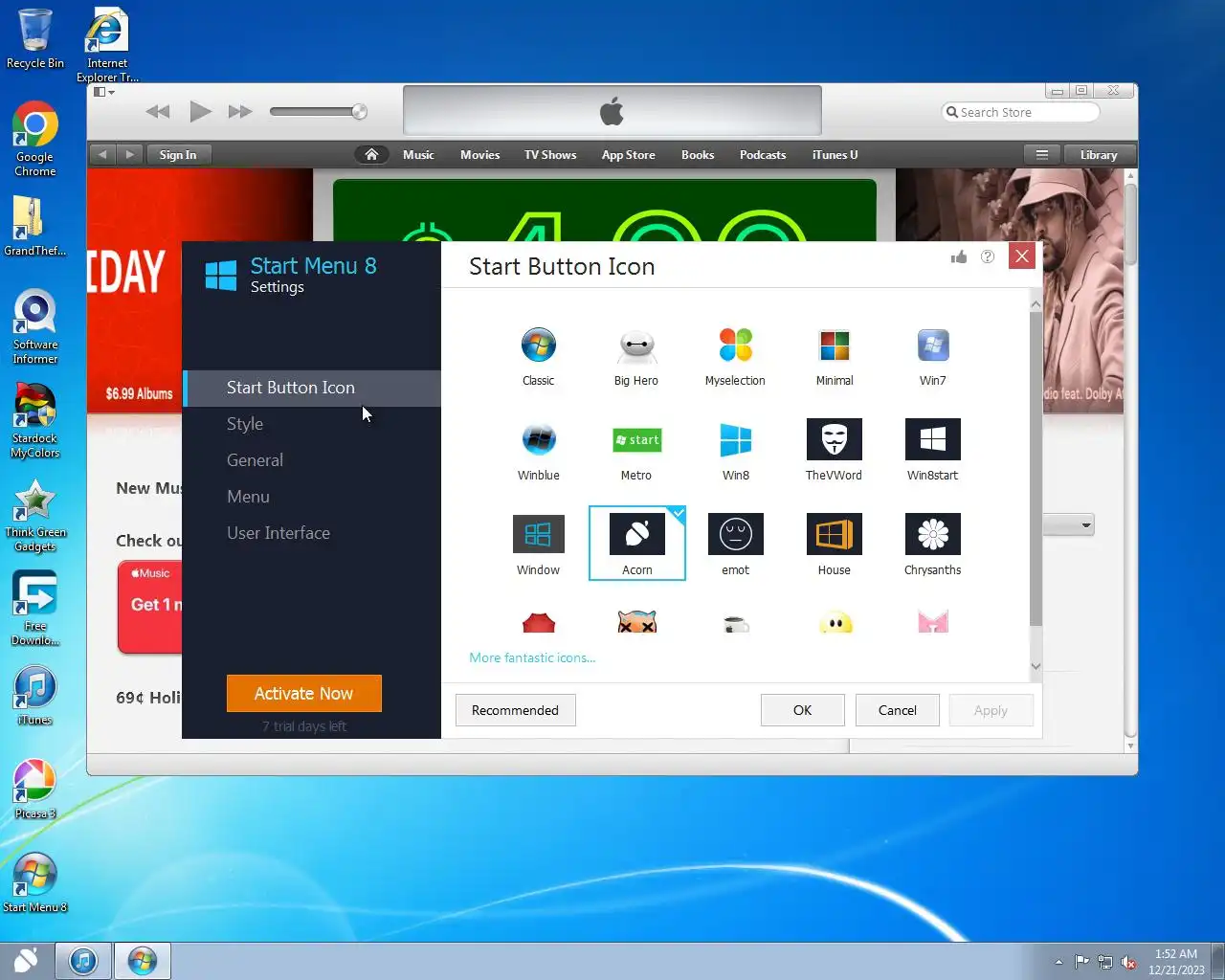Click the iTunes Library button

click(1099, 155)
